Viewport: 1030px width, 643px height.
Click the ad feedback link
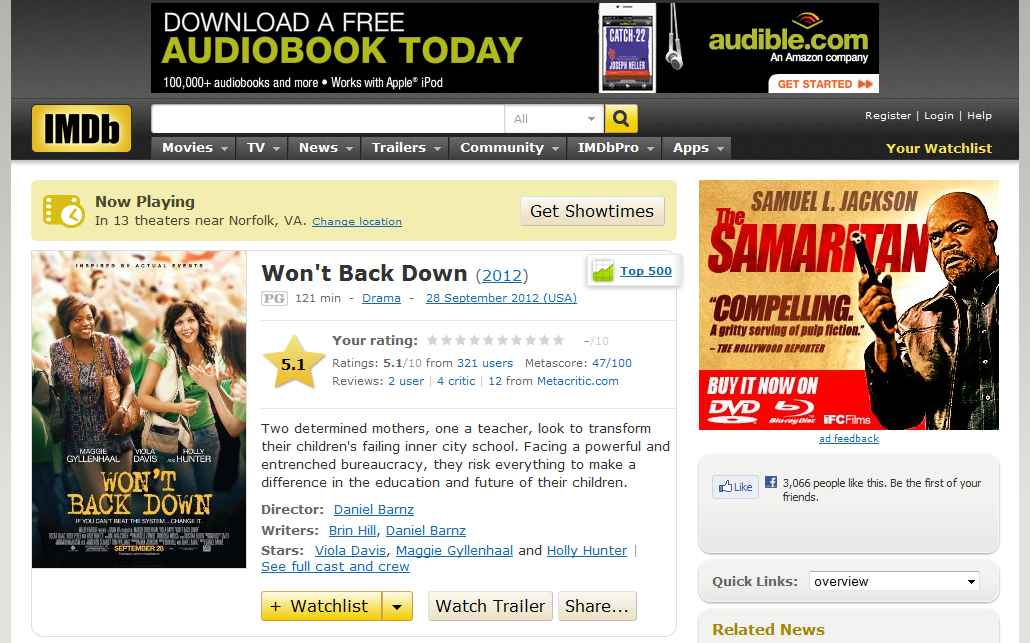coord(849,439)
